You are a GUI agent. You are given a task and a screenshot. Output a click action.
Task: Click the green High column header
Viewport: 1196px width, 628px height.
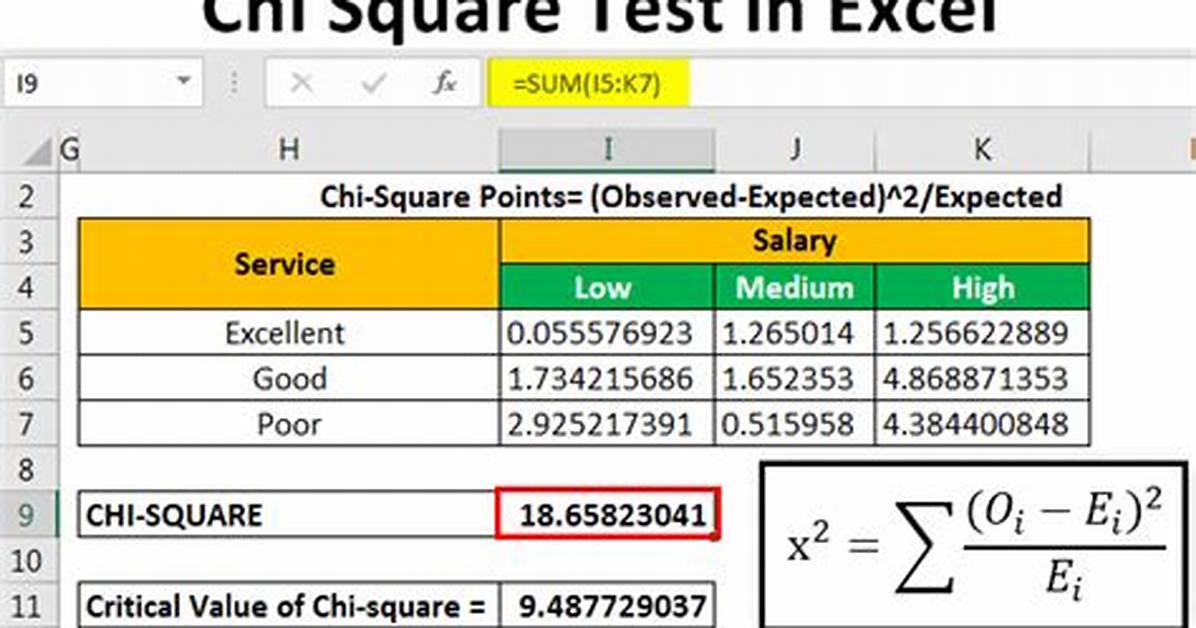pyautogui.click(x=982, y=287)
